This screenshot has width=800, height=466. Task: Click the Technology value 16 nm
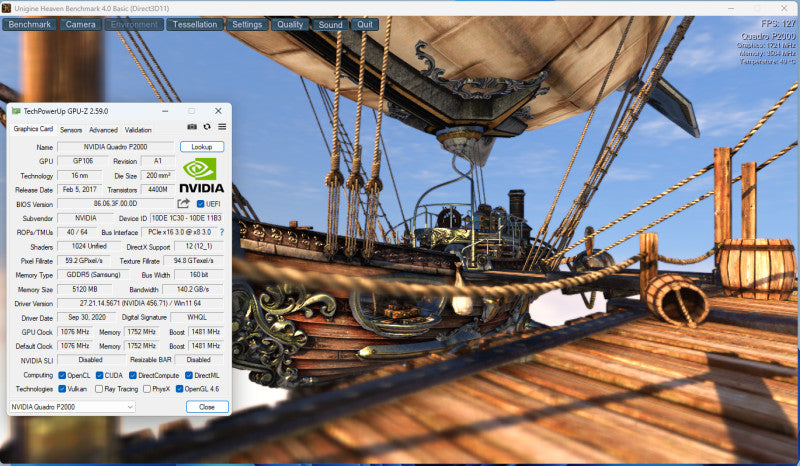coord(80,175)
